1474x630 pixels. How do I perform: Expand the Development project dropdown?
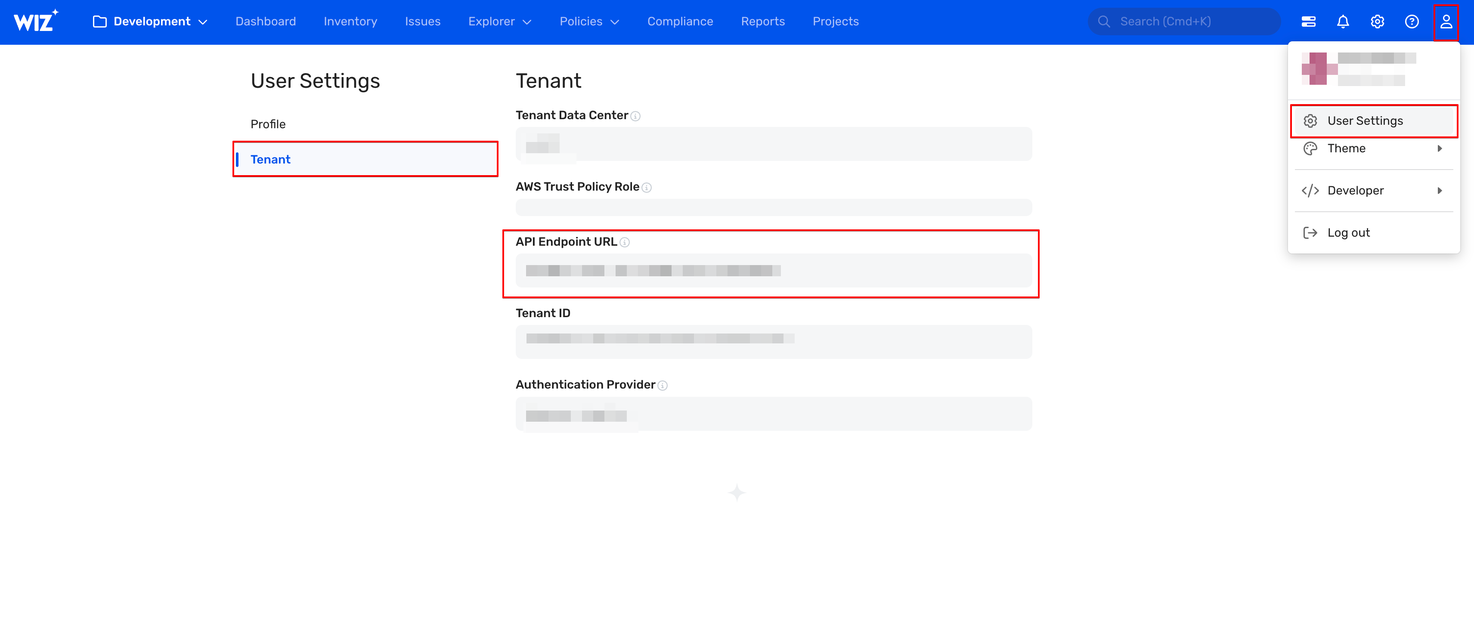pos(150,21)
